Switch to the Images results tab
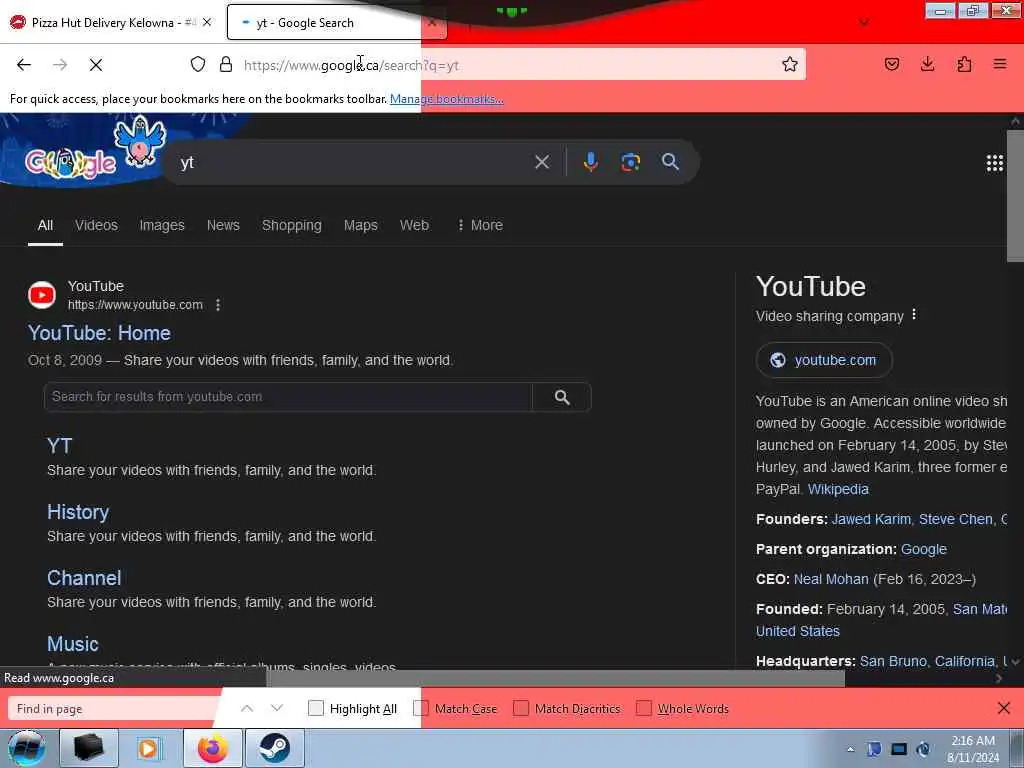The image size is (1024, 768). coord(162,225)
